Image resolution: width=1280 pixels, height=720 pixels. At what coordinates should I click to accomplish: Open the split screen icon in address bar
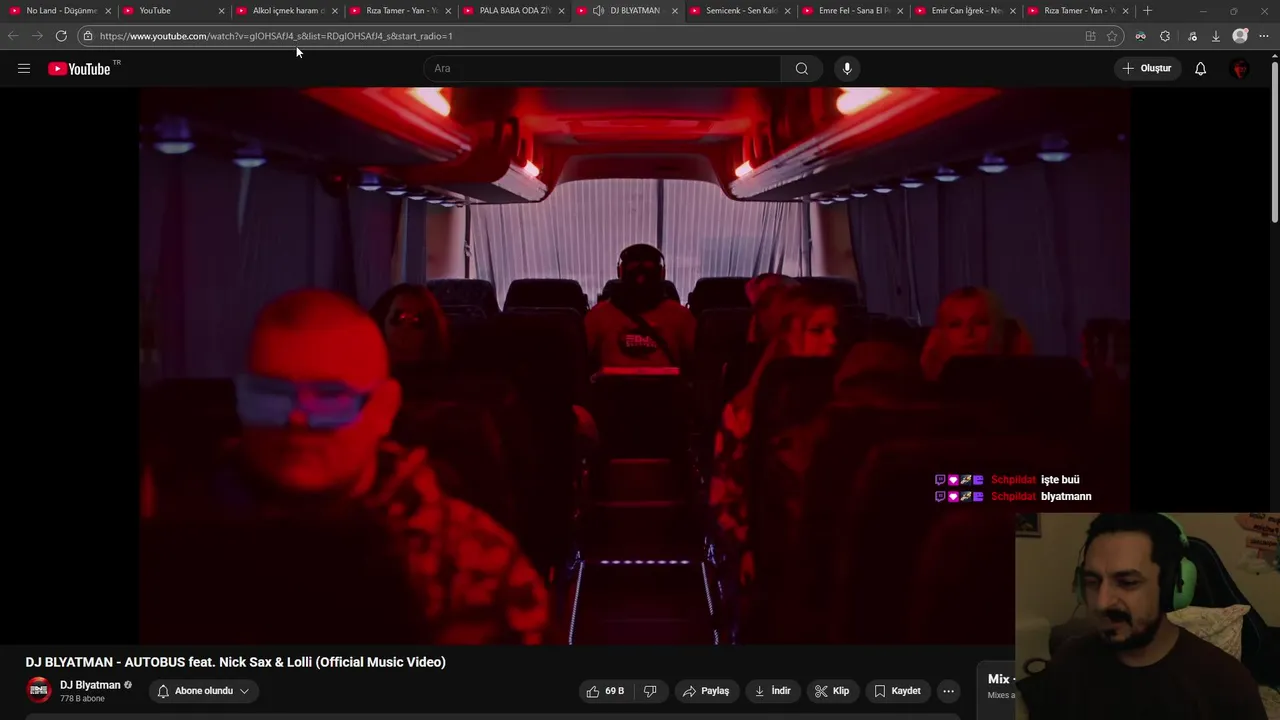(x=1090, y=36)
